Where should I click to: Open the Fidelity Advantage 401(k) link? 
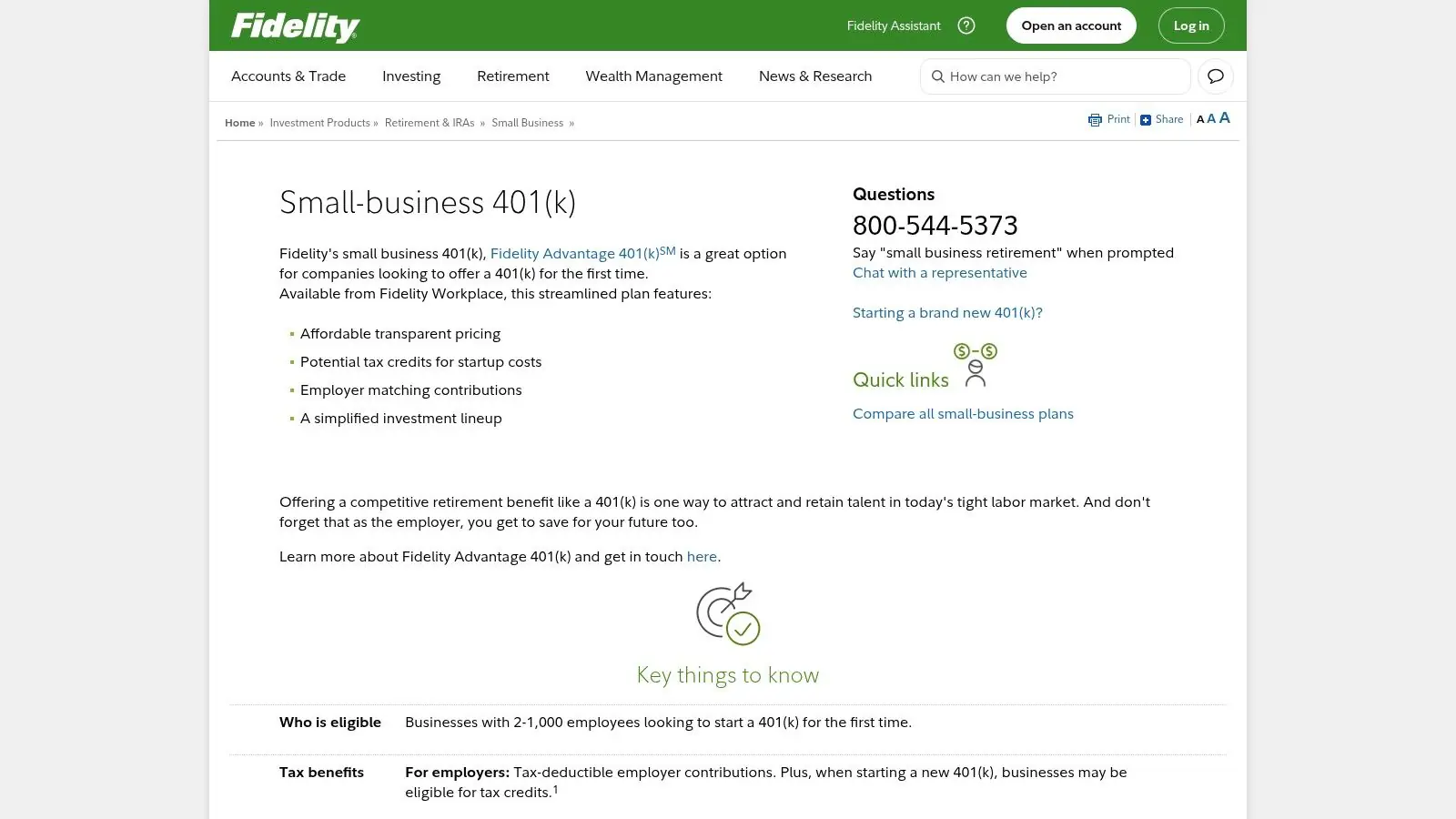pos(583,253)
